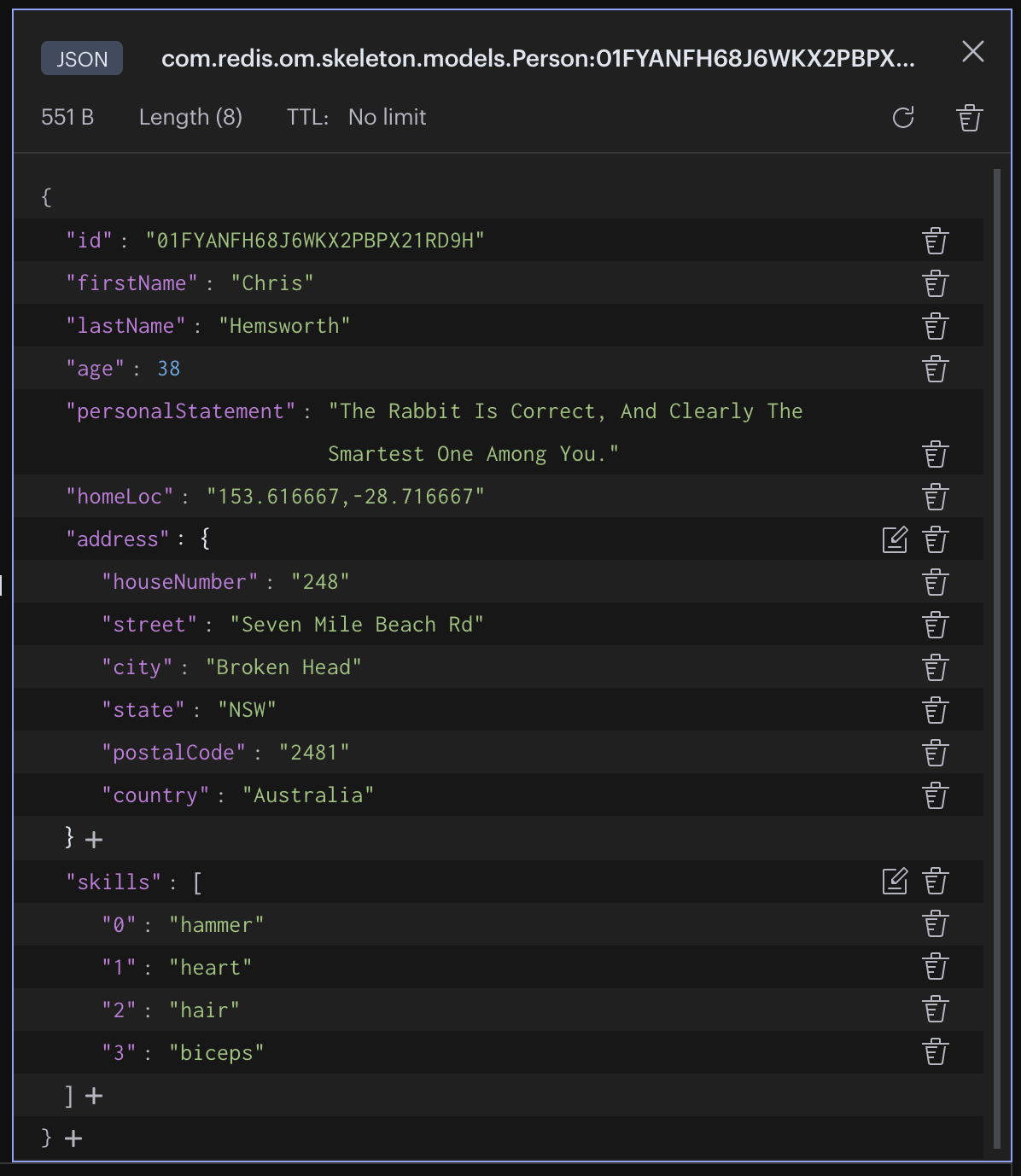Delete the biceps skill entry
The width and height of the screenshot is (1021, 1176).
click(936, 1051)
